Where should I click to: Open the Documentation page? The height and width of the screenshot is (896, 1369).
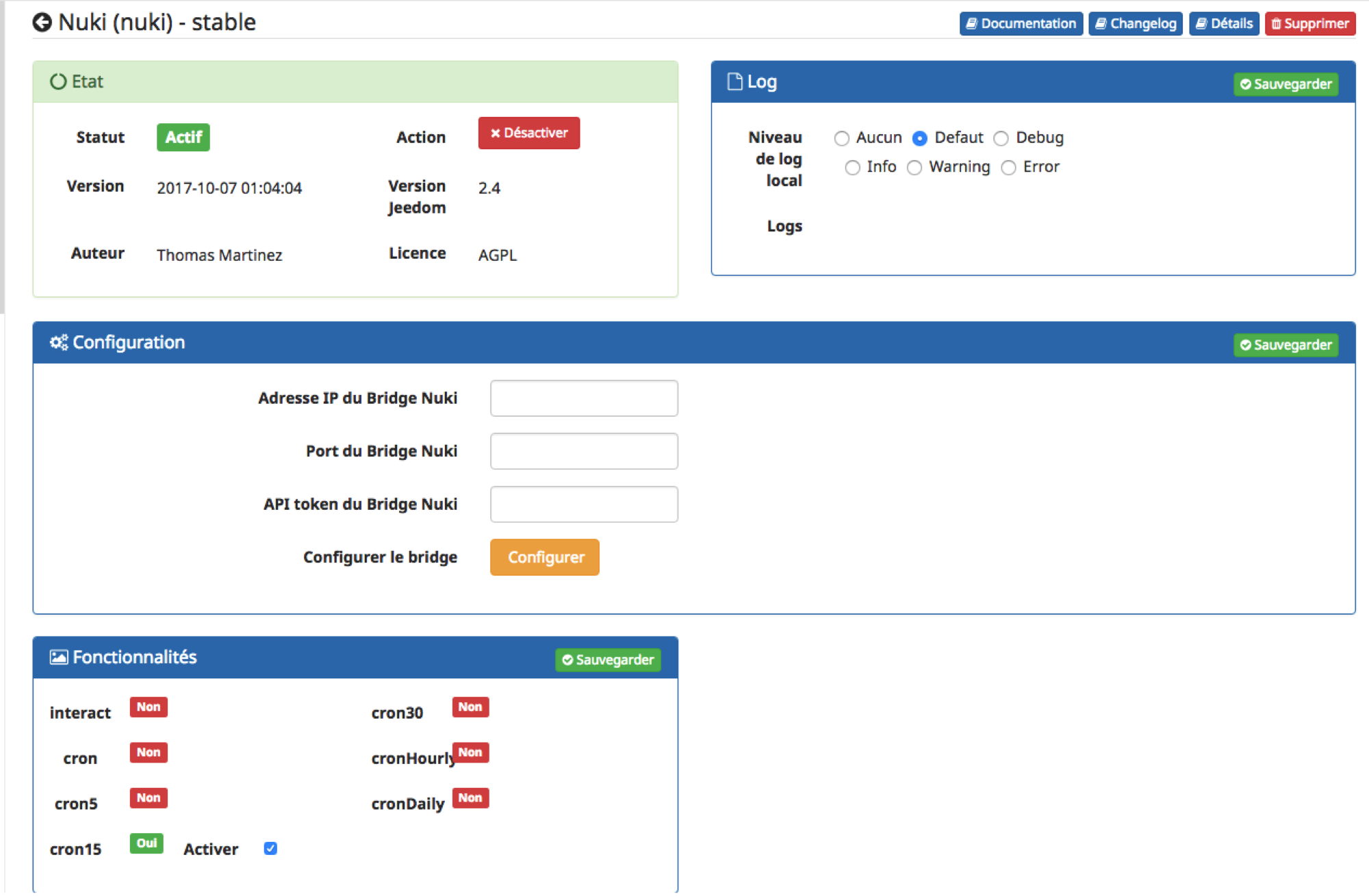1021,23
